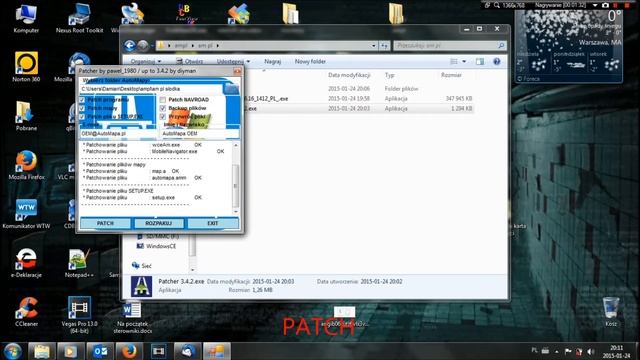Show hidden tray icons arrow
Image resolution: width=640 pixels, height=360 pixels.
(557, 351)
